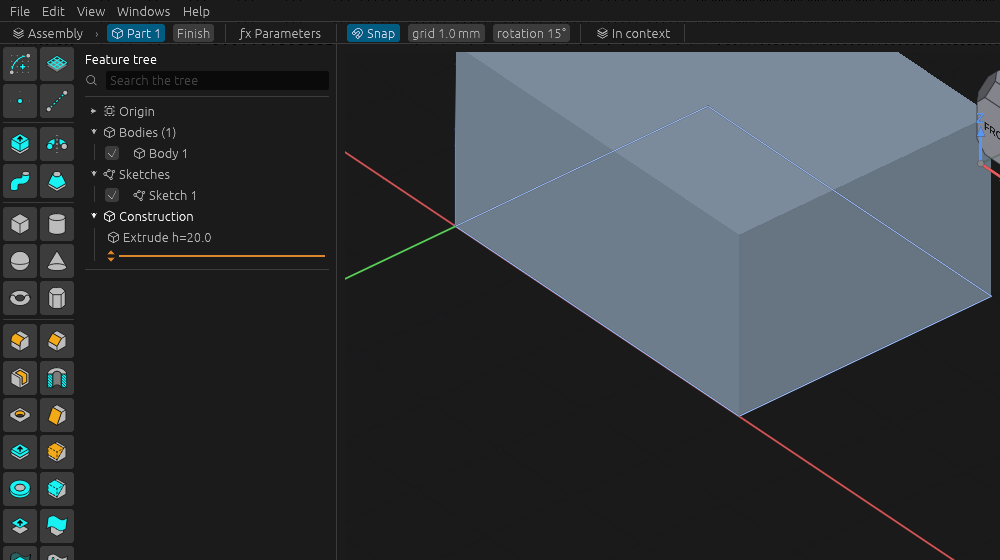1000x560 pixels.
Task: Collapse the Sketches node
Action: click(94, 174)
